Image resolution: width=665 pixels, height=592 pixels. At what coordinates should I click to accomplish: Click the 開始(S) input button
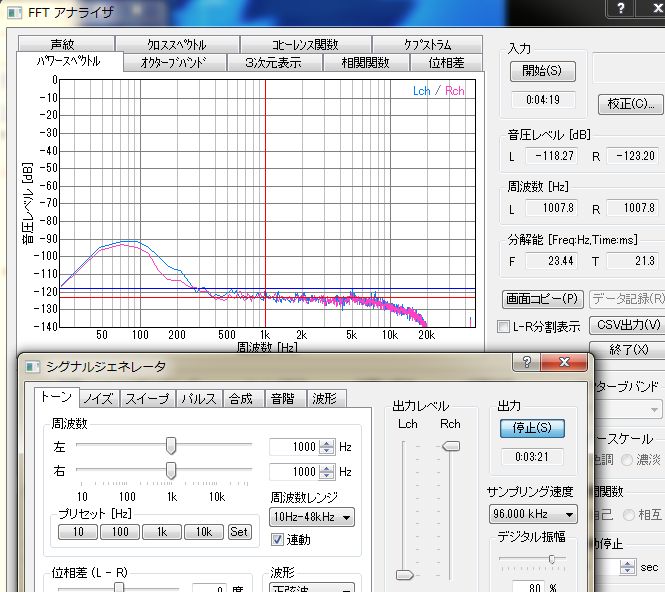(542, 71)
